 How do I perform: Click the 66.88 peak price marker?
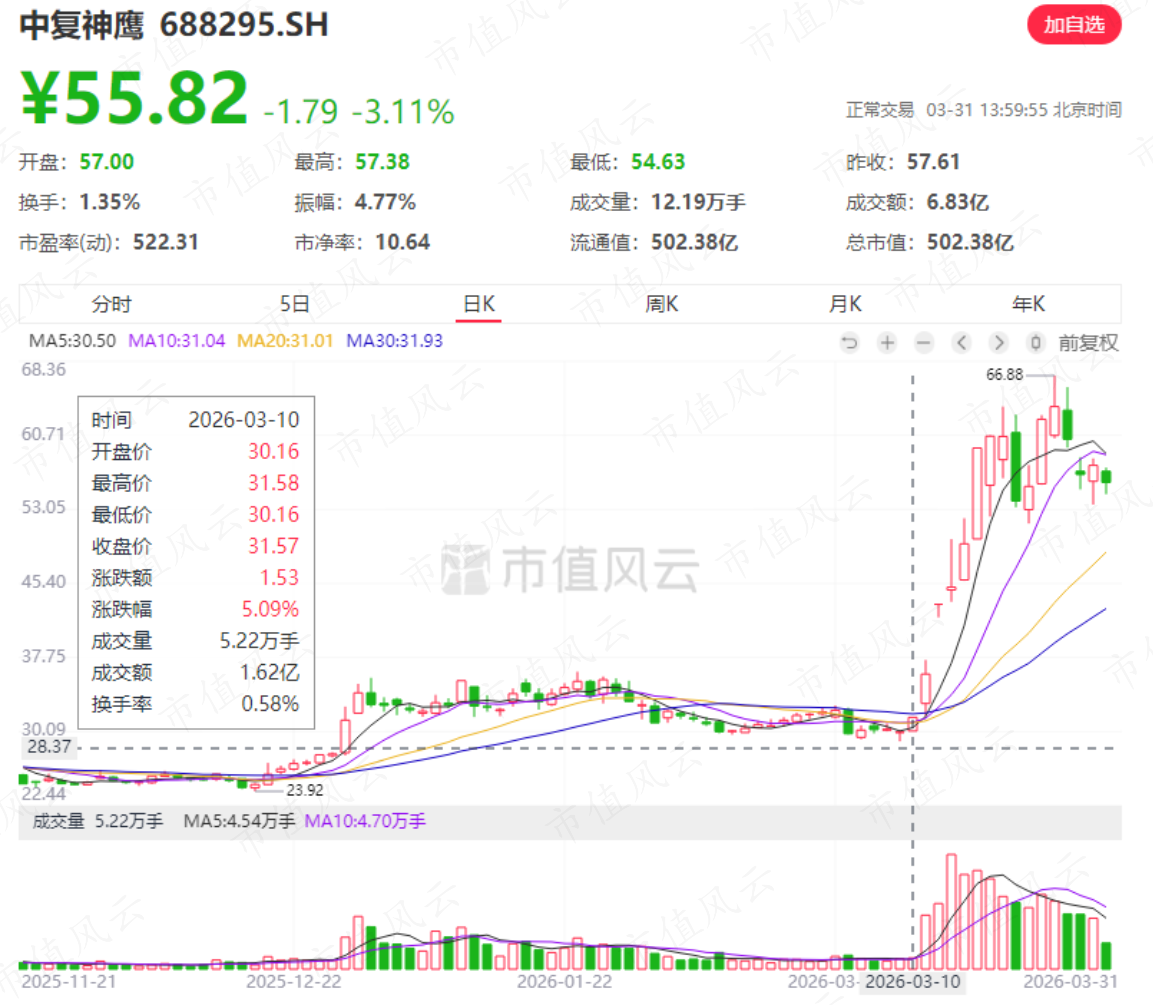tap(1004, 374)
